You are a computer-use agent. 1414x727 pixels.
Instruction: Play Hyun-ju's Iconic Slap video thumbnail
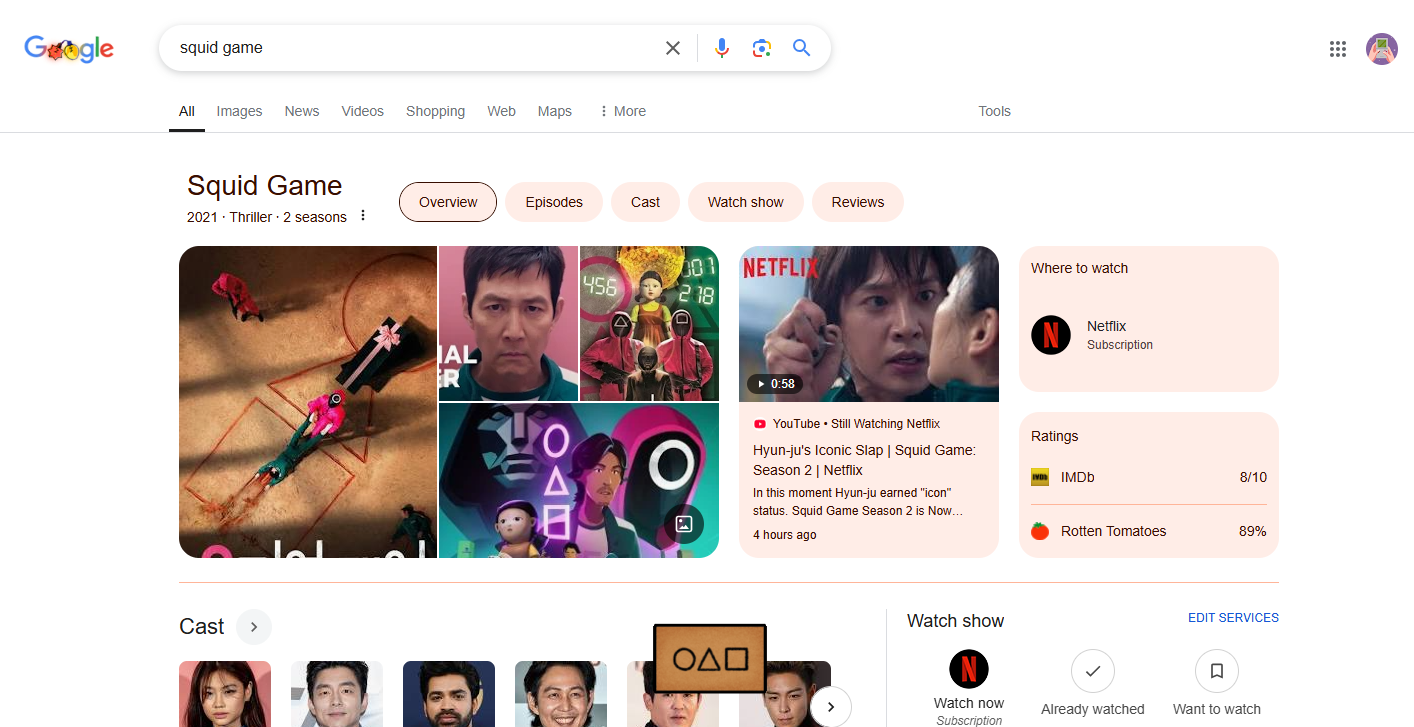point(868,324)
